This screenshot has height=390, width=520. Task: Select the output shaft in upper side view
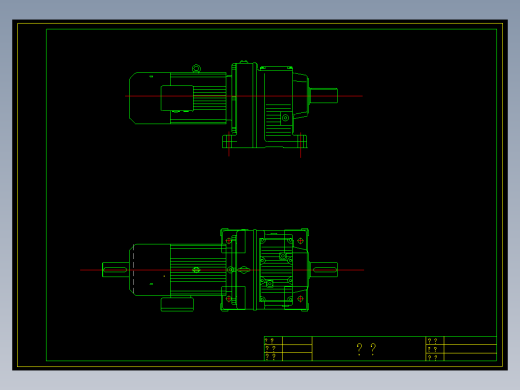click(x=324, y=96)
